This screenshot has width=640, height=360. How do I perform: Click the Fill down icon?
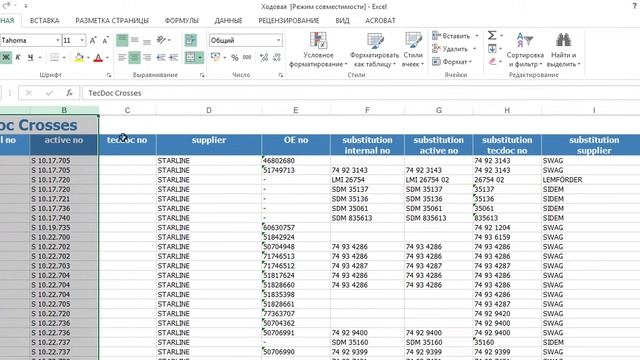(x=492, y=49)
